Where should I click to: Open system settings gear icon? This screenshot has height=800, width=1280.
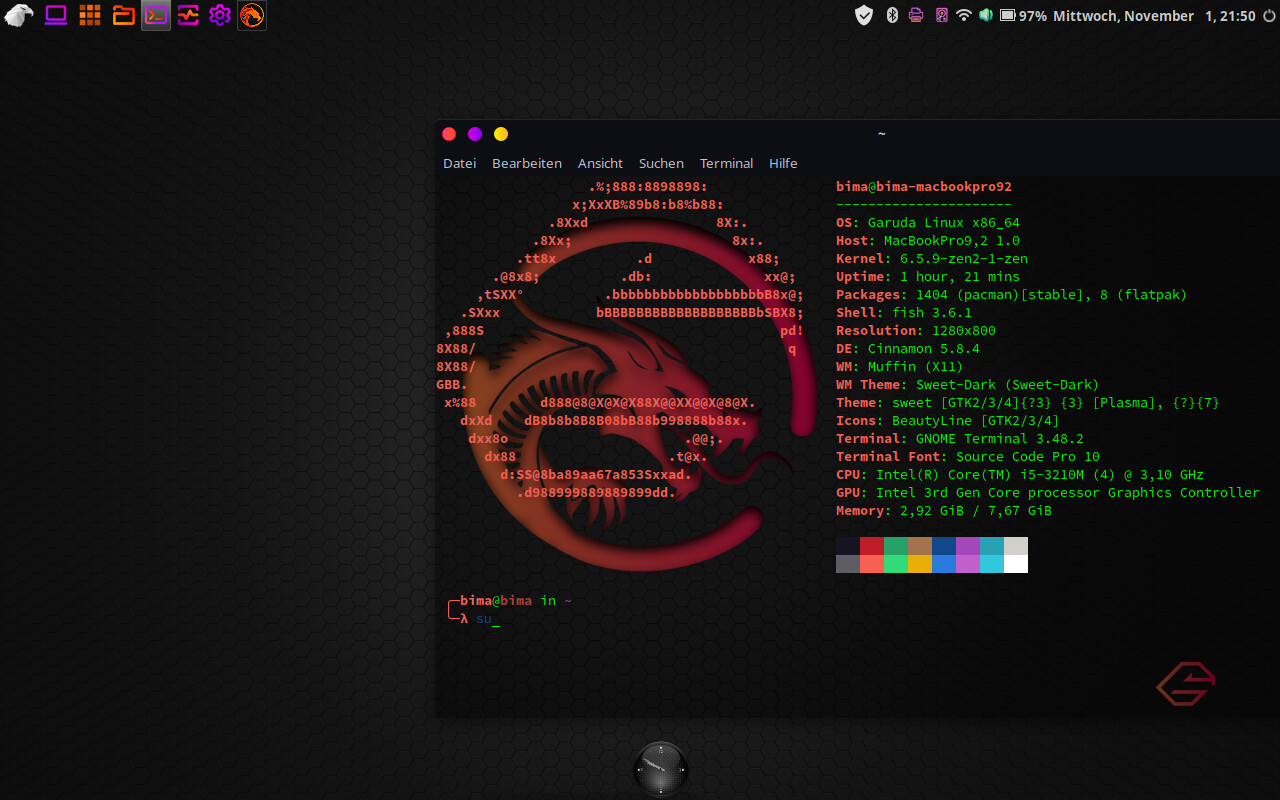(220, 15)
